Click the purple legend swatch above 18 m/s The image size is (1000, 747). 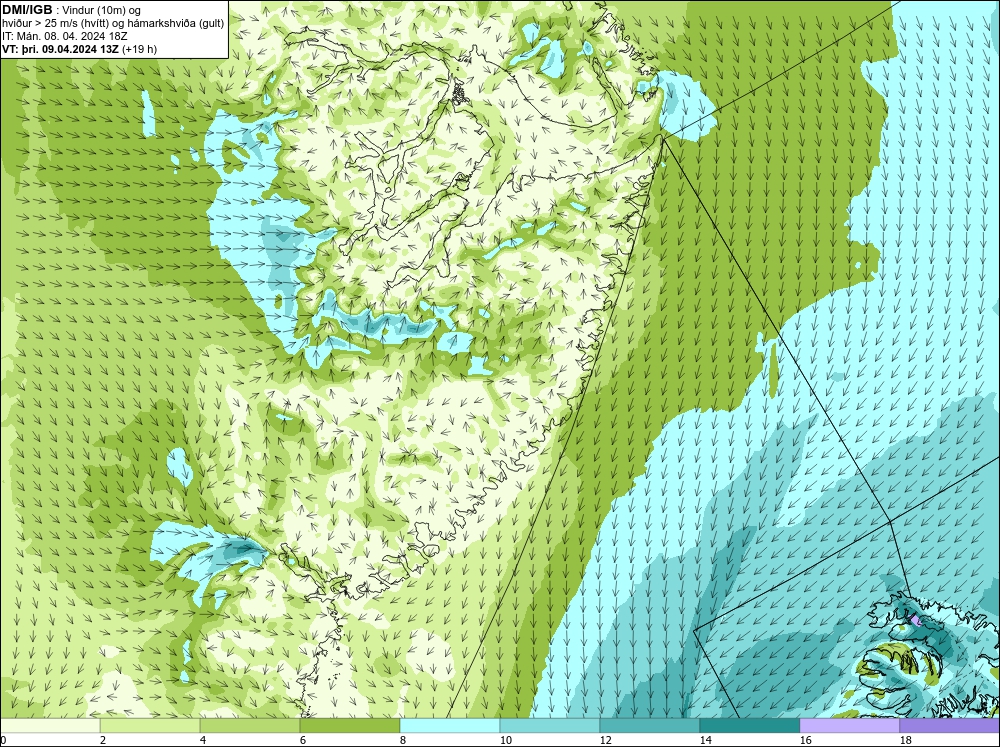(950, 726)
